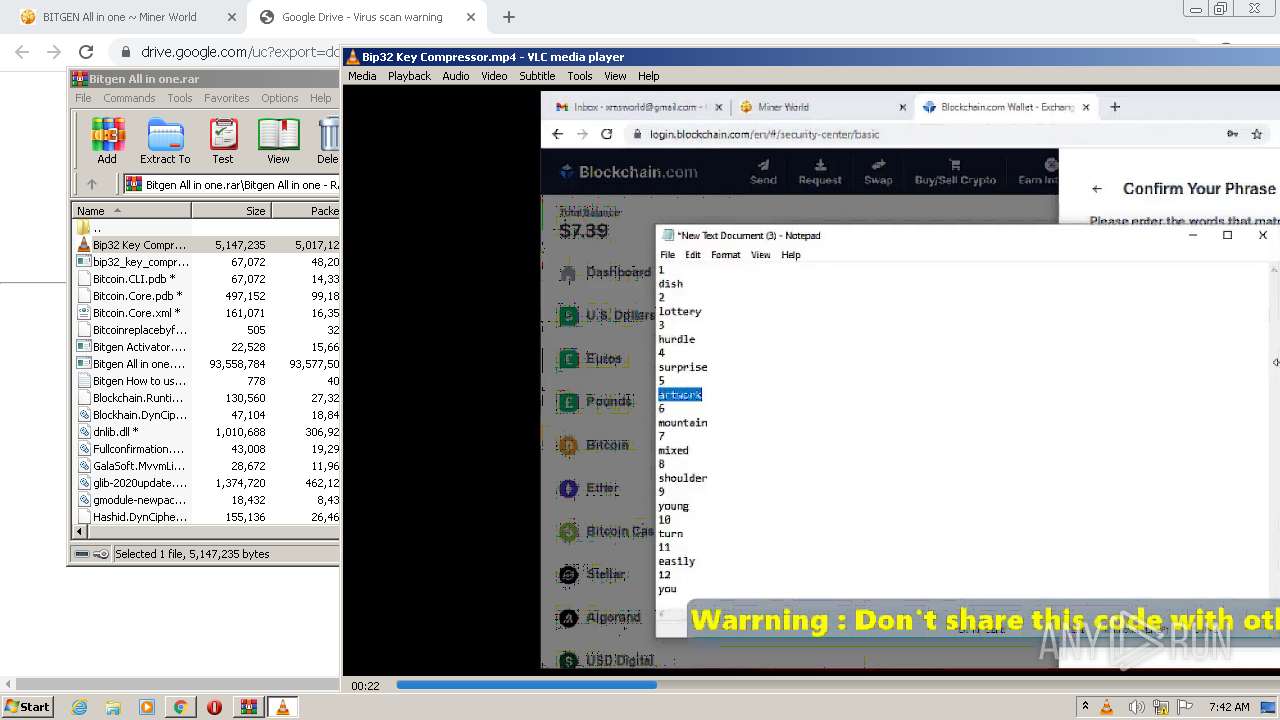Click the Test archive icon in WinRAR
Image resolution: width=1280 pixels, height=720 pixels.
click(223, 141)
